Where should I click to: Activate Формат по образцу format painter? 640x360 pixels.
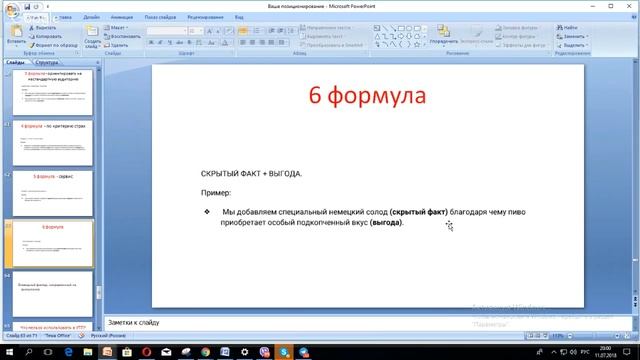53,45
